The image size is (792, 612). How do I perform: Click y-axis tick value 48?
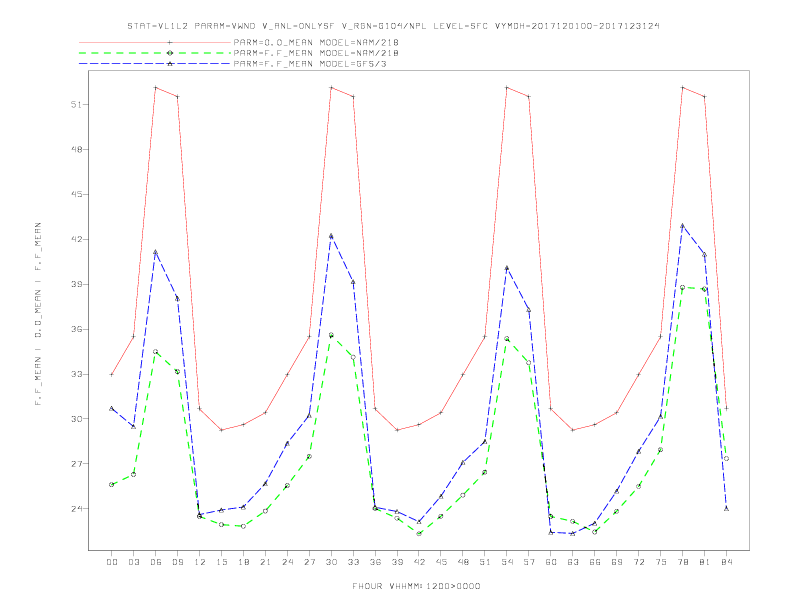coord(77,149)
